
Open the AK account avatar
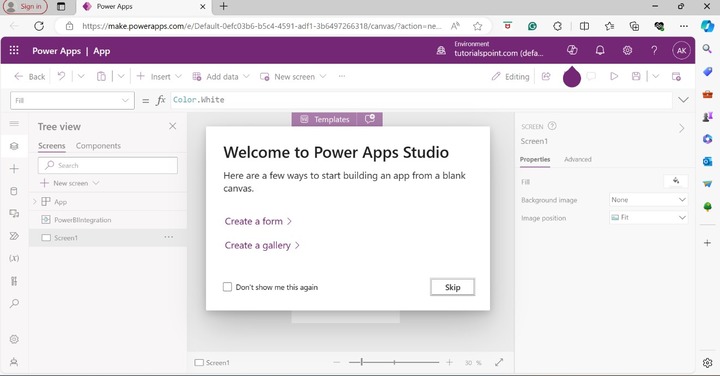(x=681, y=51)
